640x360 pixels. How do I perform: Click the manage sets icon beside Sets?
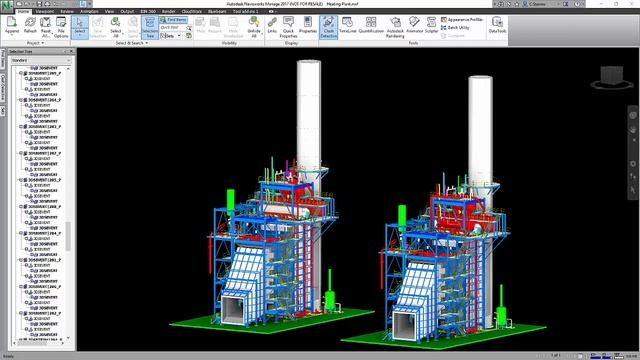point(189,36)
